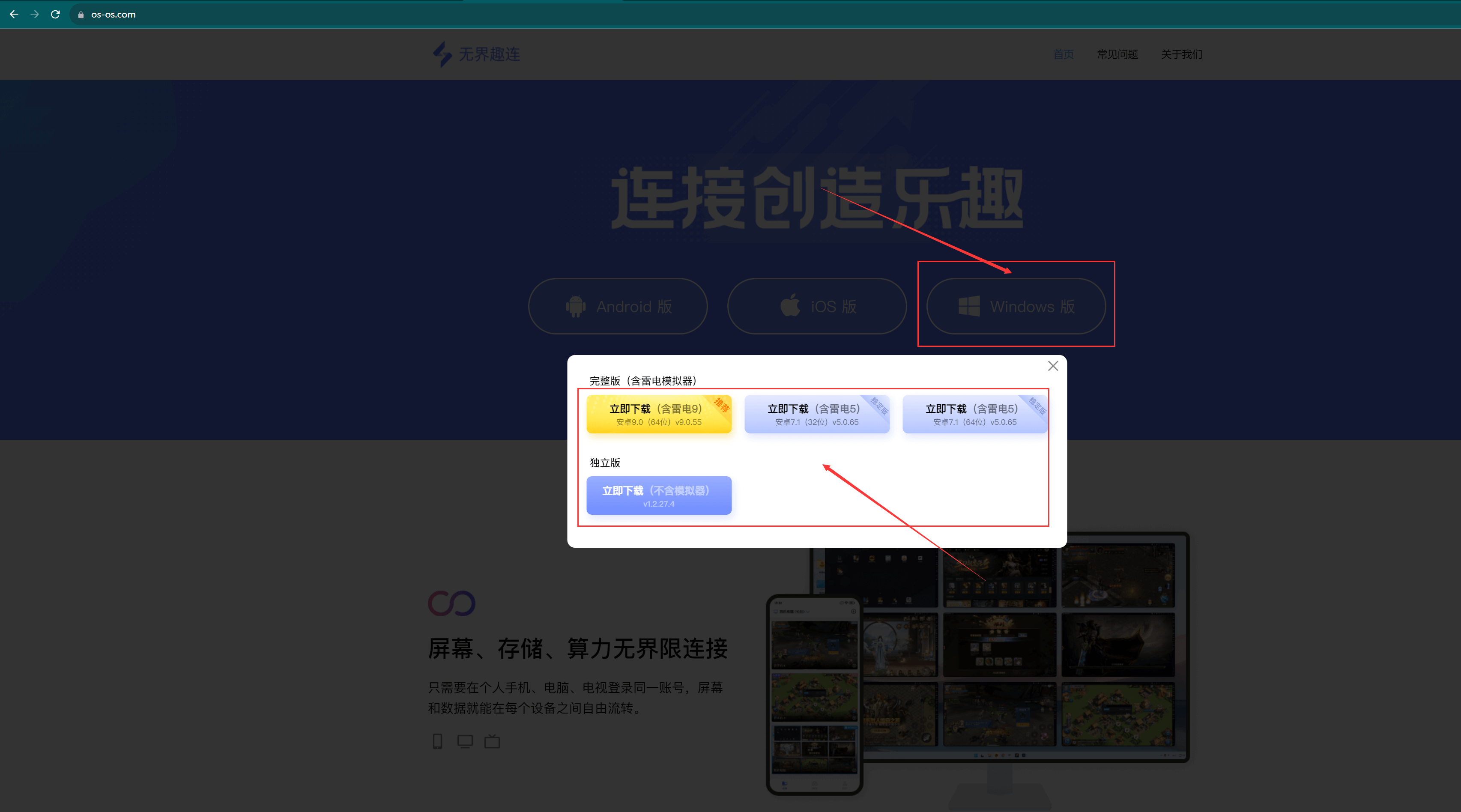Click the monitor device icon
The height and width of the screenshot is (812, 1461).
[x=464, y=741]
